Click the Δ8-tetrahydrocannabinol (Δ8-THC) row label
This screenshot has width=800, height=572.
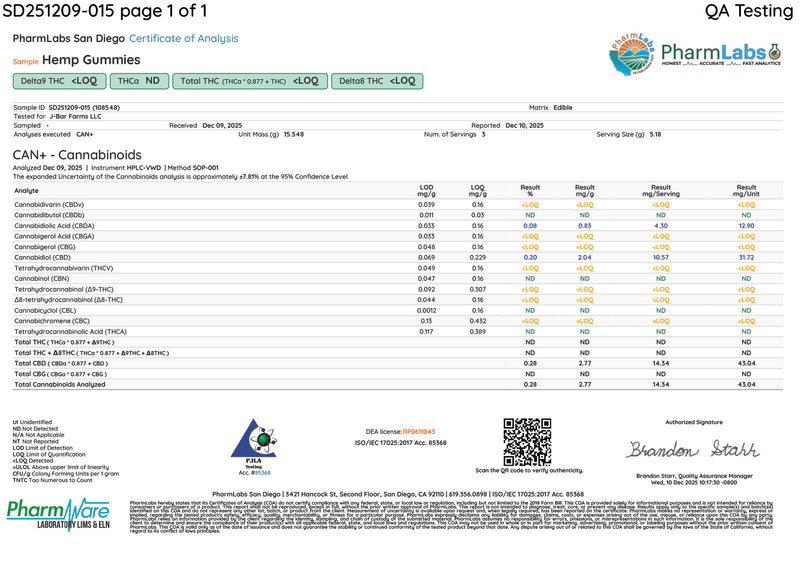click(x=68, y=300)
